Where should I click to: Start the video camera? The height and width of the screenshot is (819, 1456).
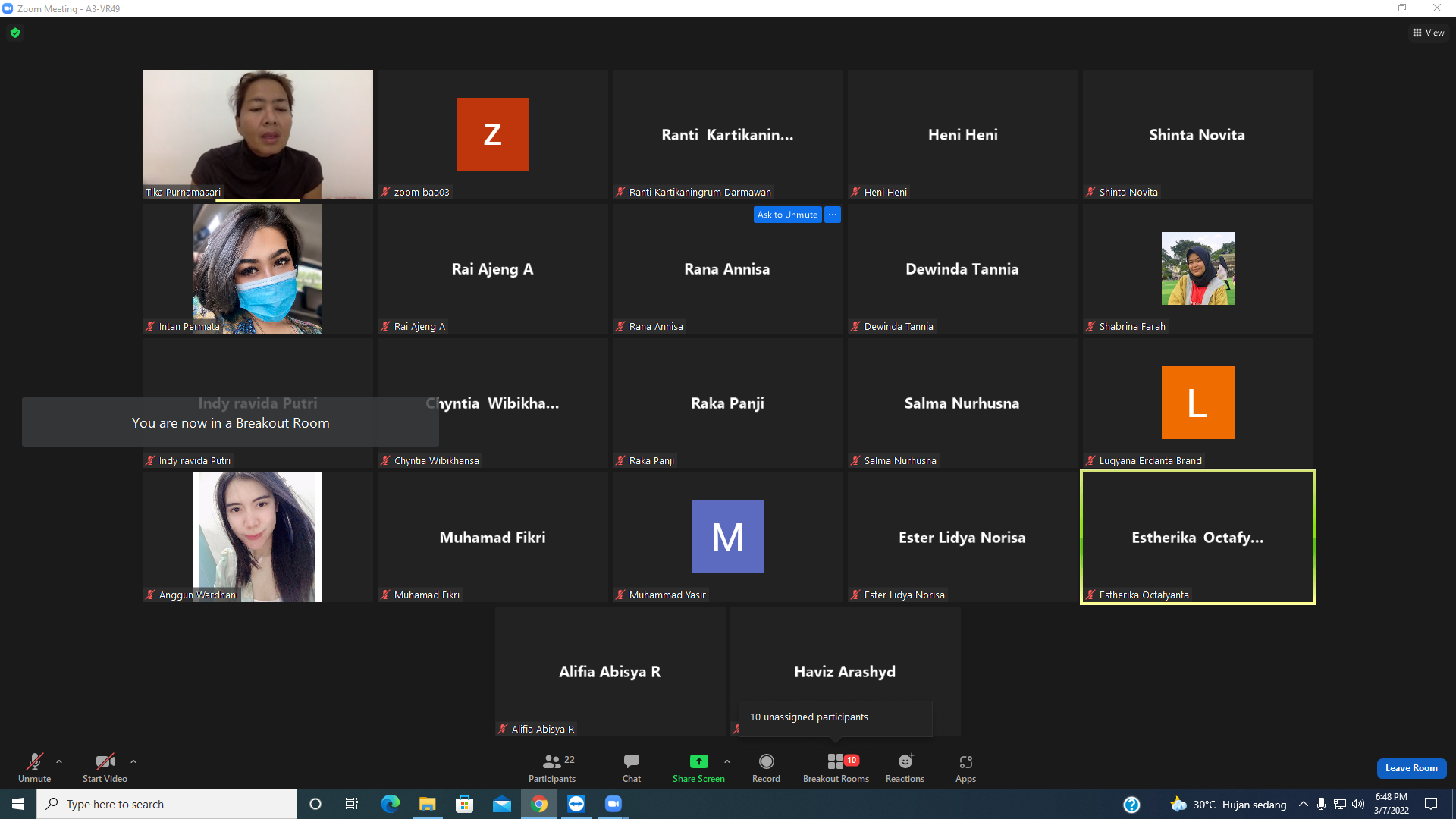pos(105,767)
